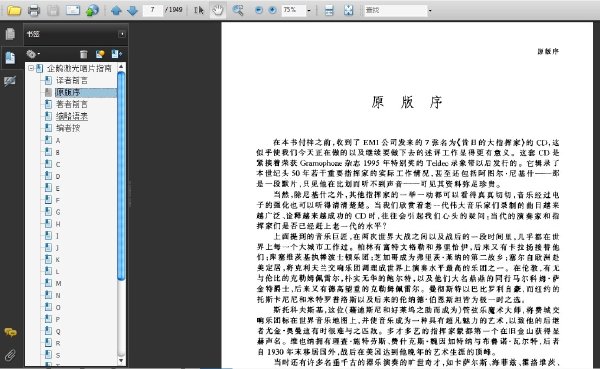The image size is (600, 369).
Task: Jump to bookmark J
Action: click(57, 248)
